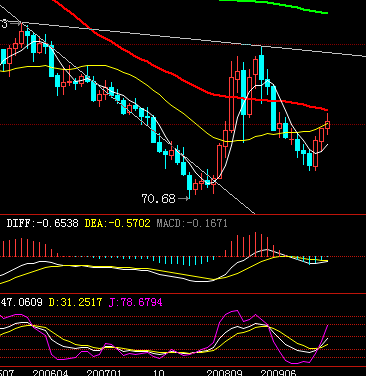Click the MACD:-0.1671 indicator value

coord(192,223)
